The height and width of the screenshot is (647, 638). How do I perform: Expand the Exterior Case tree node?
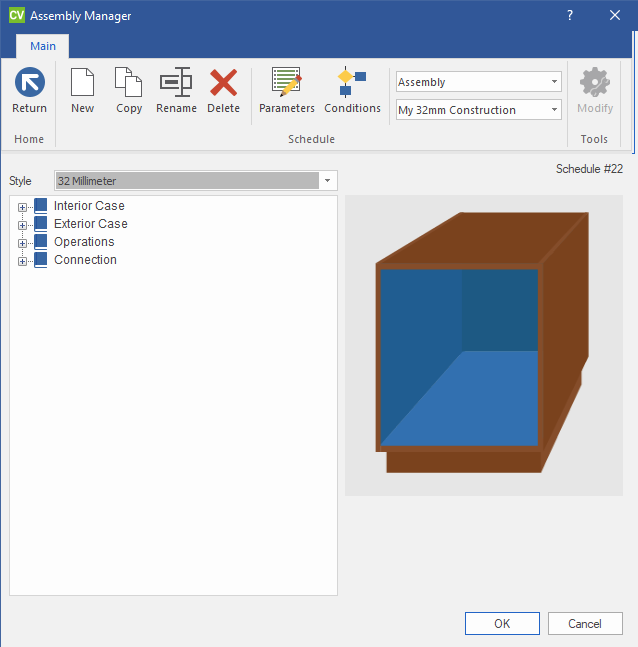[22, 225]
